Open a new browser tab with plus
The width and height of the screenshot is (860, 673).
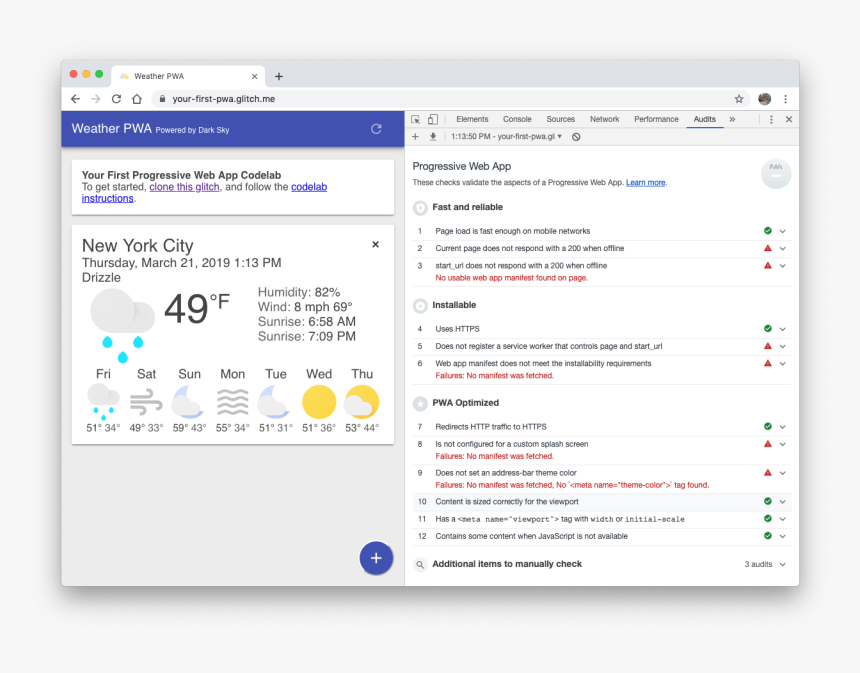(279, 76)
